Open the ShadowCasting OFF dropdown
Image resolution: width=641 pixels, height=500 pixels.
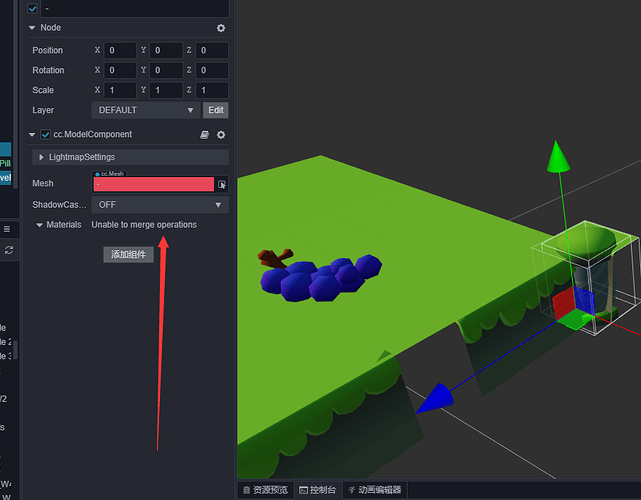click(x=160, y=205)
